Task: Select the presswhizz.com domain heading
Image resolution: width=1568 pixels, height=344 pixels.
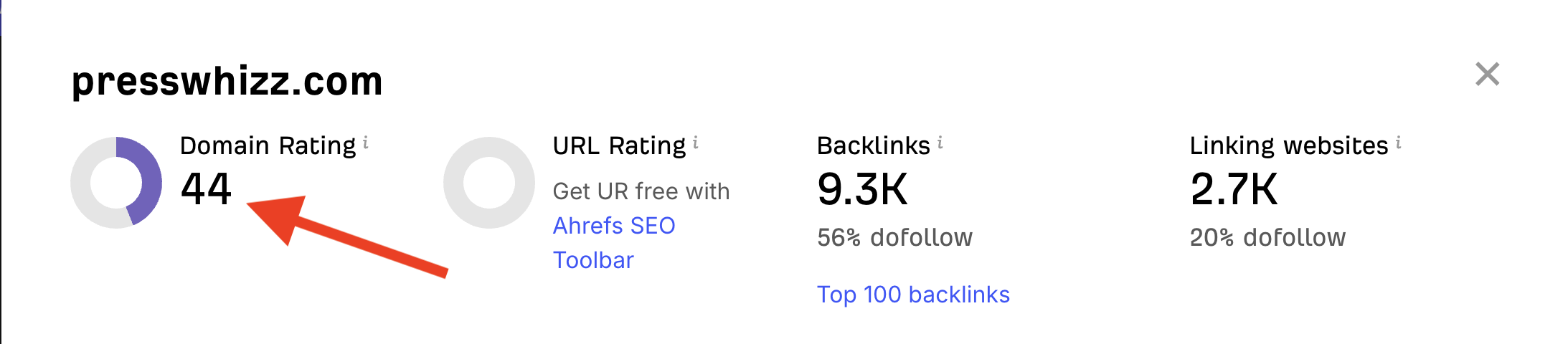Action: pyautogui.click(x=227, y=81)
